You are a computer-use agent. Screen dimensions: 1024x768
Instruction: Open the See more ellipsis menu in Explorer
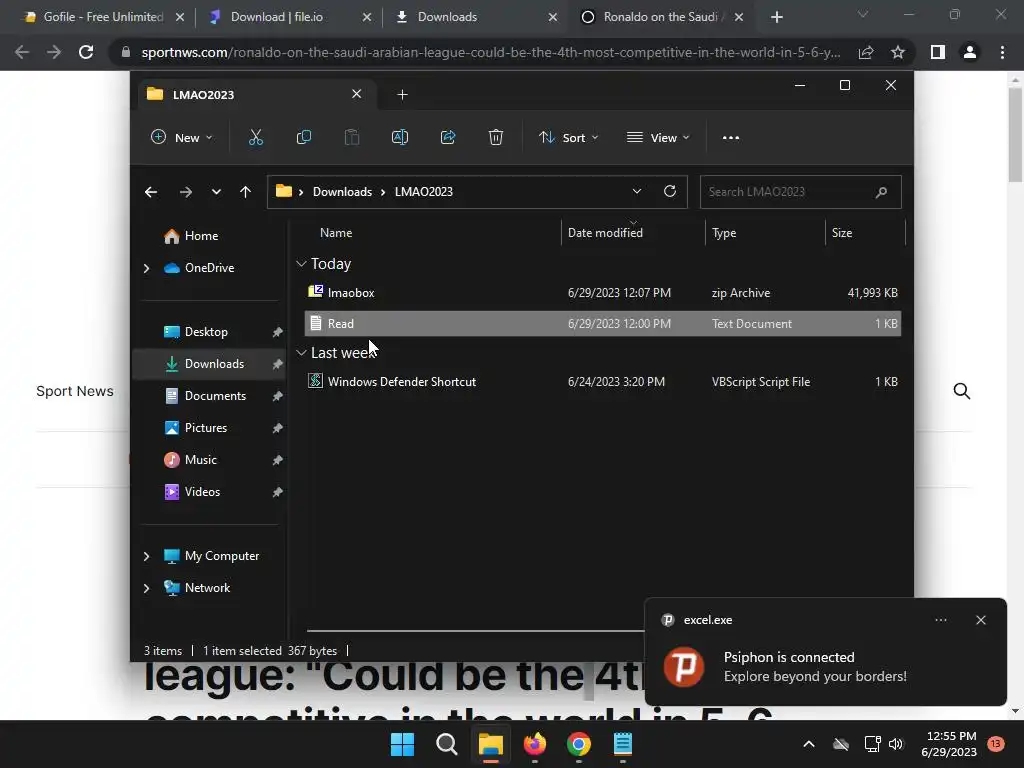[731, 138]
